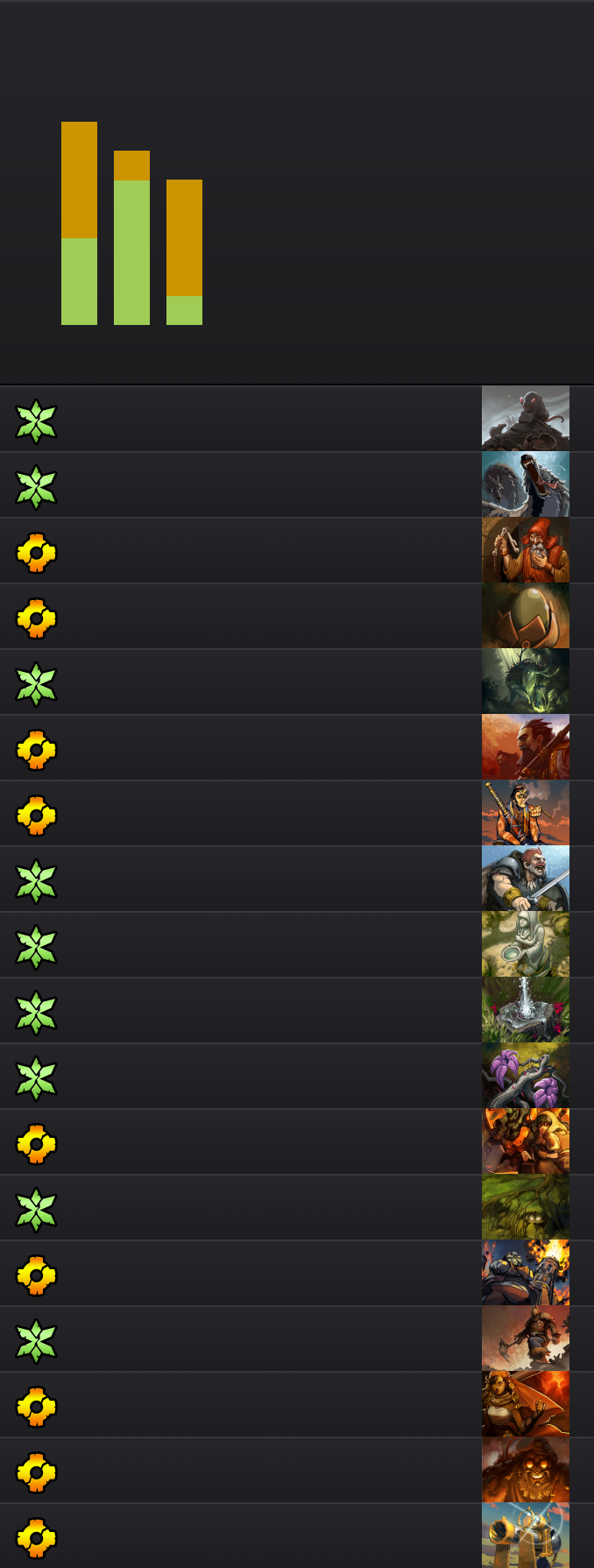The width and height of the screenshot is (594, 1568).
Task: Open the dark green glowing beast card thumbnail
Action: click(526, 682)
